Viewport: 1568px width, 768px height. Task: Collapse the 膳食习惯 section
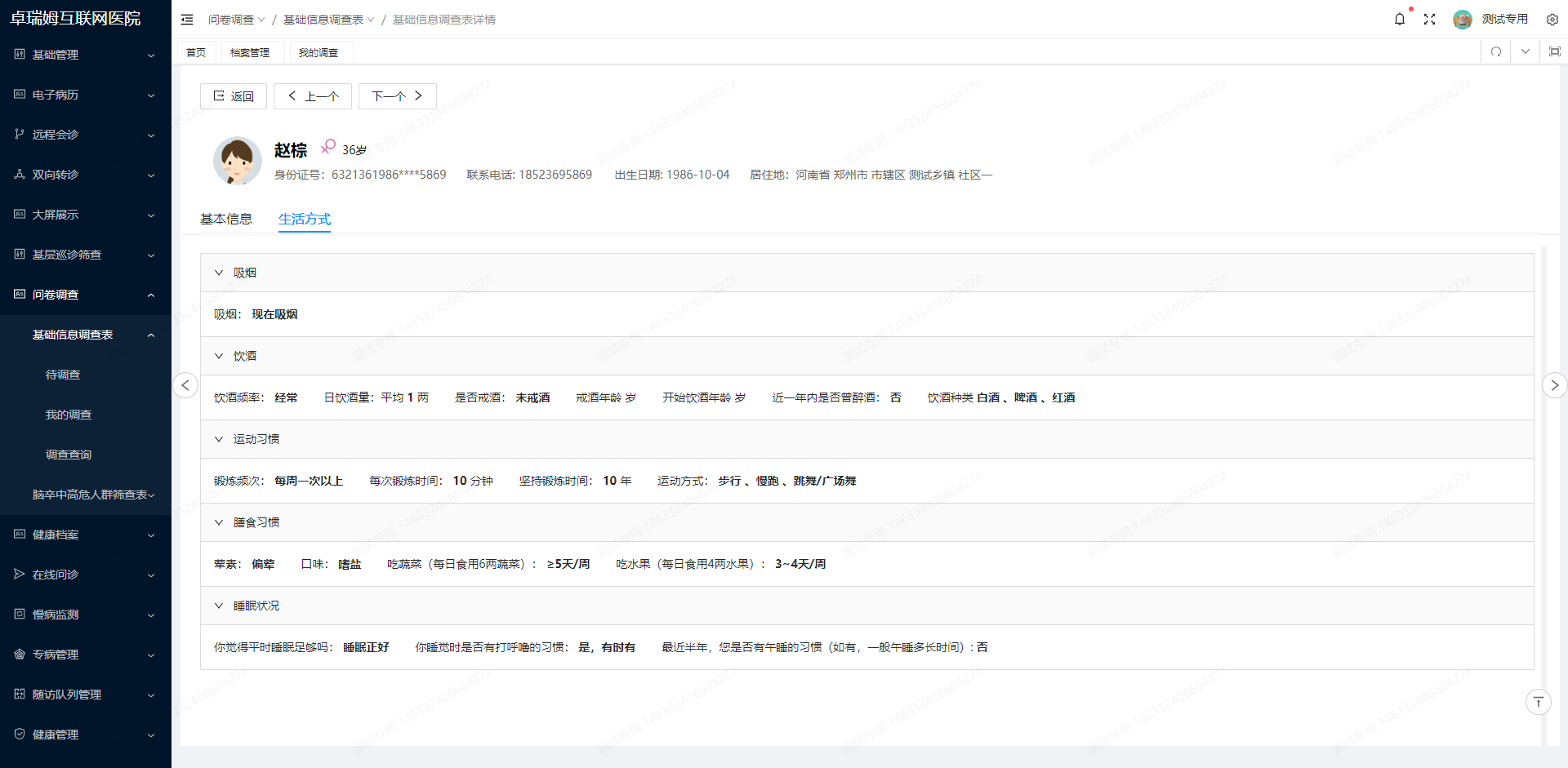pyautogui.click(x=219, y=522)
